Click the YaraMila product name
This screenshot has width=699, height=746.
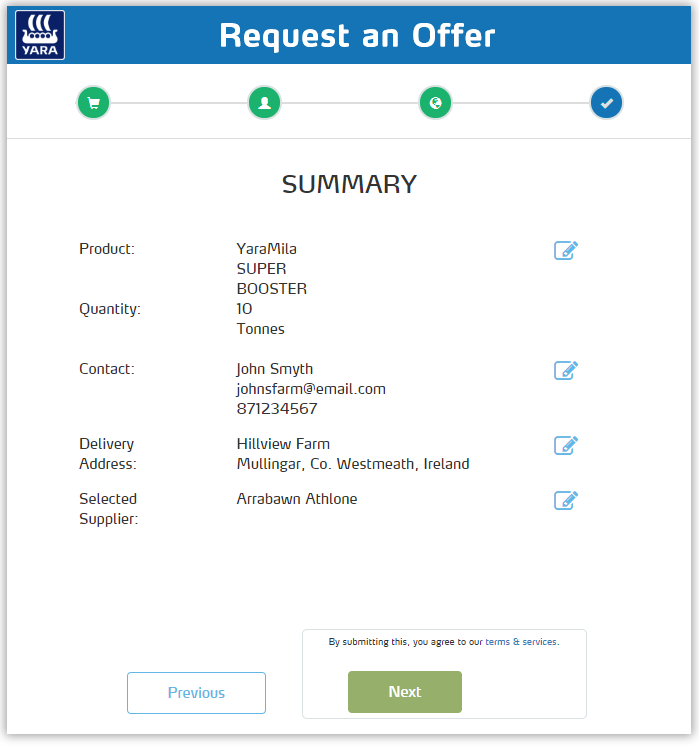pyautogui.click(x=266, y=249)
